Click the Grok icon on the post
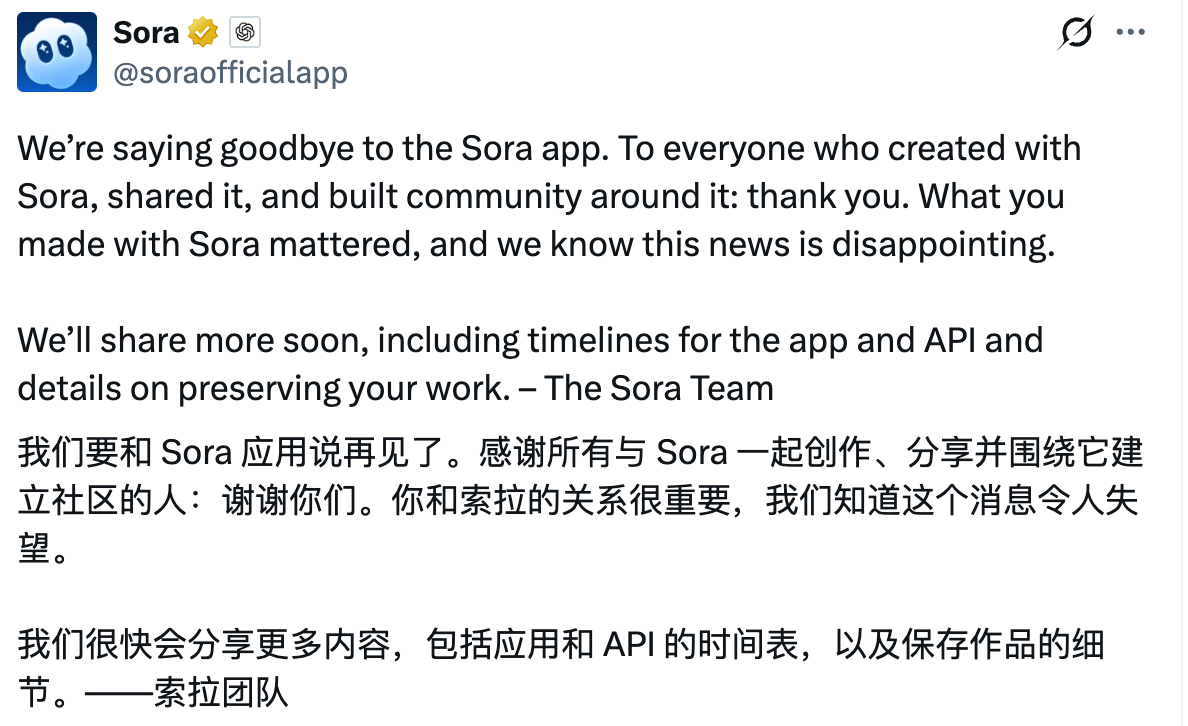This screenshot has width=1188, height=726. (1075, 33)
